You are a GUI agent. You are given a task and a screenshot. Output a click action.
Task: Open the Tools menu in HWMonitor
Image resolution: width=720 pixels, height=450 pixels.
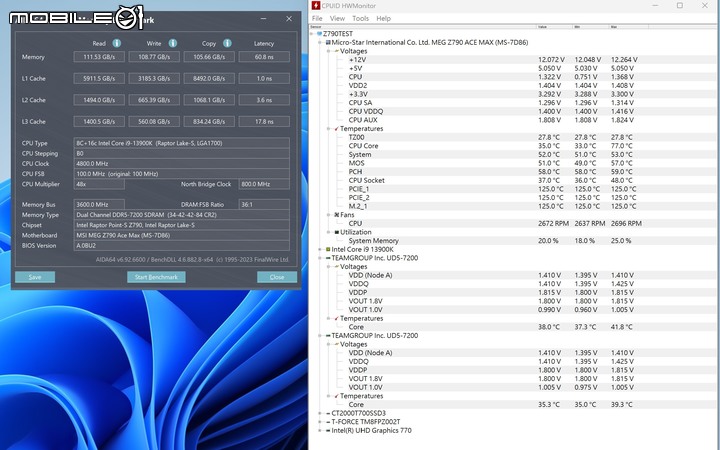click(x=360, y=18)
